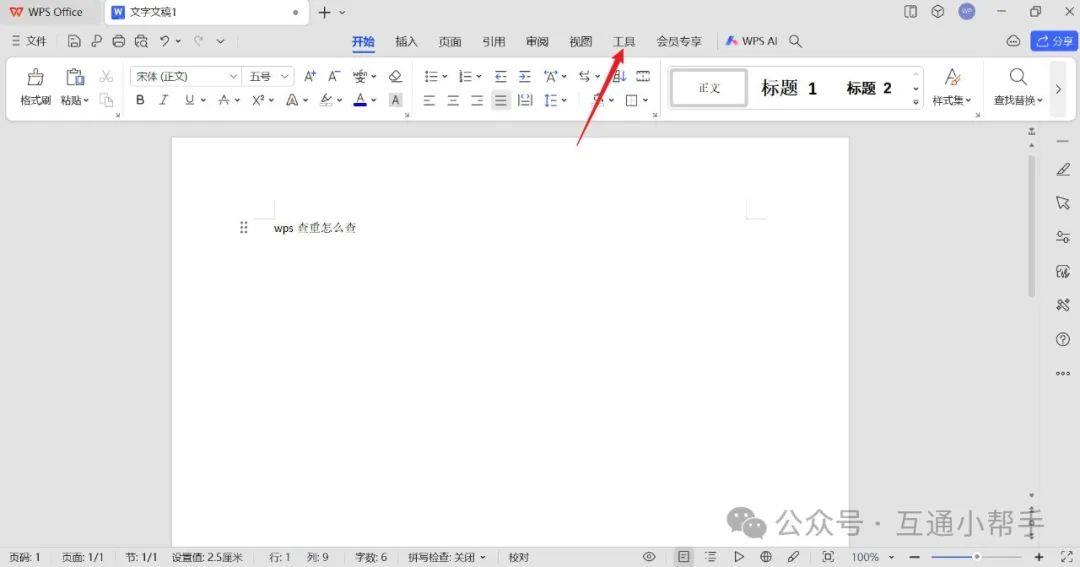Toggle strikethrough formatting

coord(224,101)
